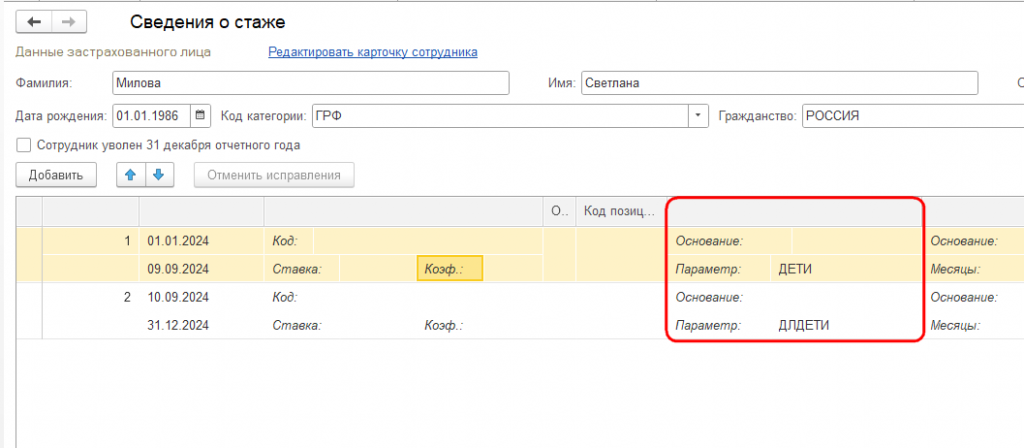Click the 'Код позиц...' column header

(x=621, y=212)
